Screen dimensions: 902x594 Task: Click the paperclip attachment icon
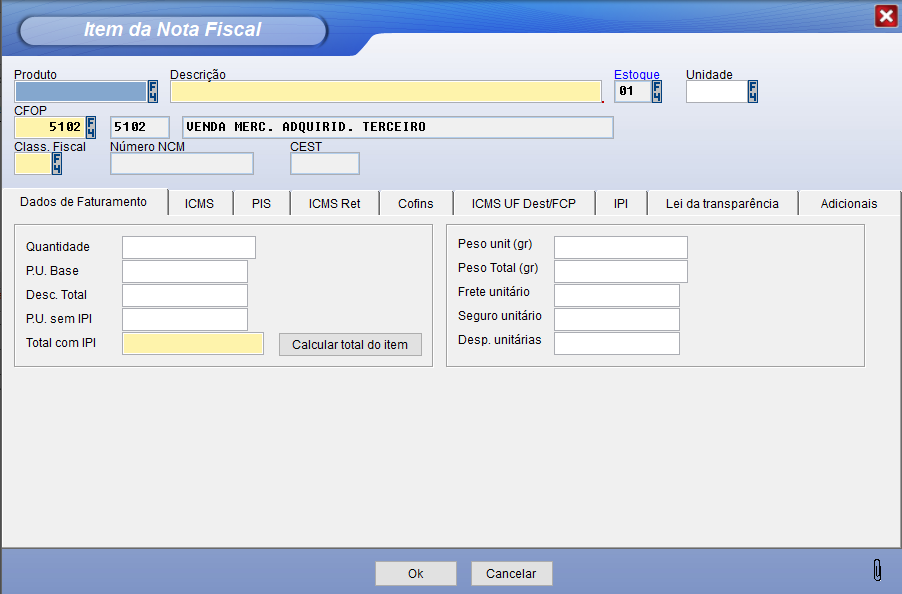click(877, 570)
